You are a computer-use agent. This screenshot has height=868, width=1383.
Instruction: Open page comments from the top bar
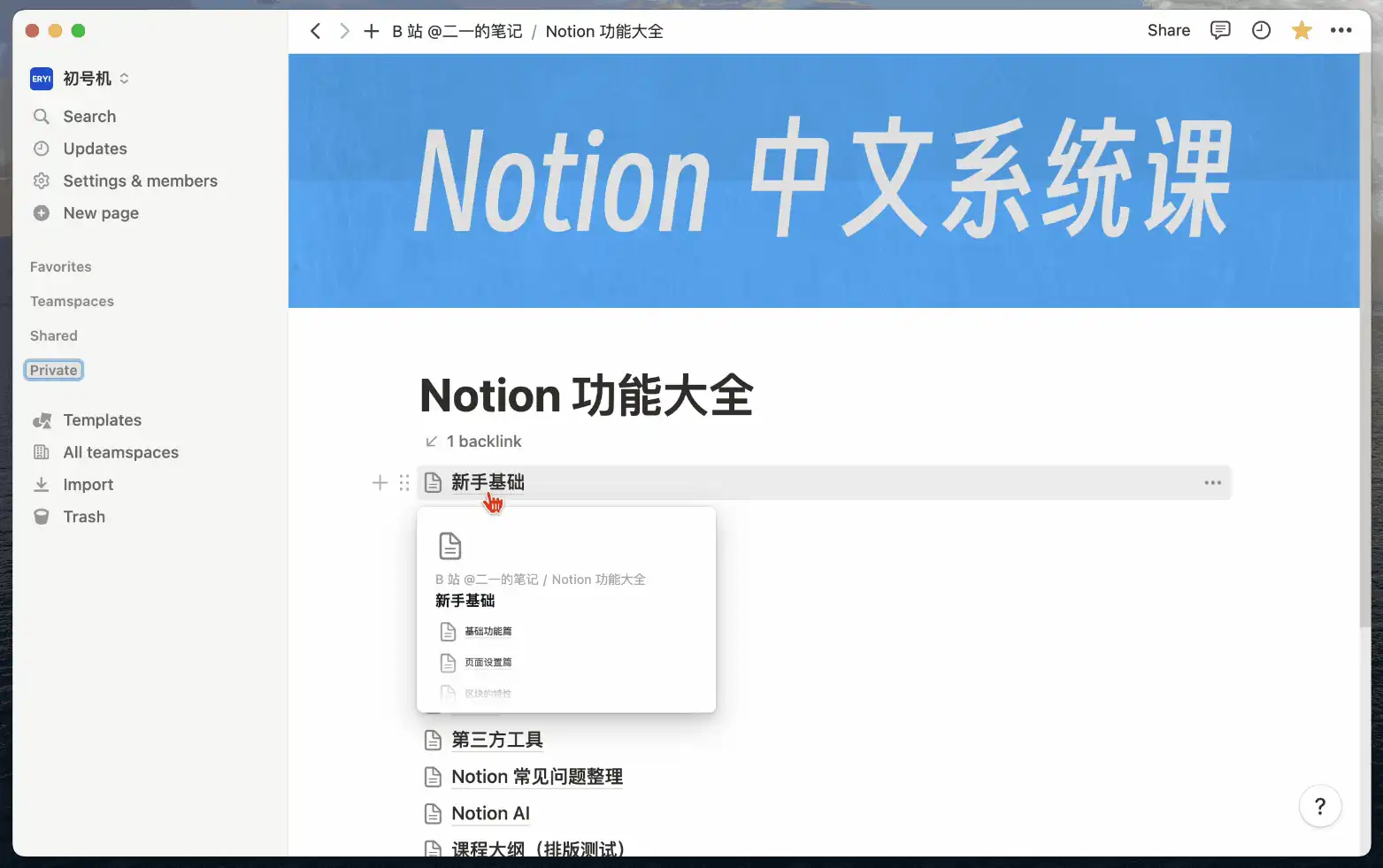1220,30
